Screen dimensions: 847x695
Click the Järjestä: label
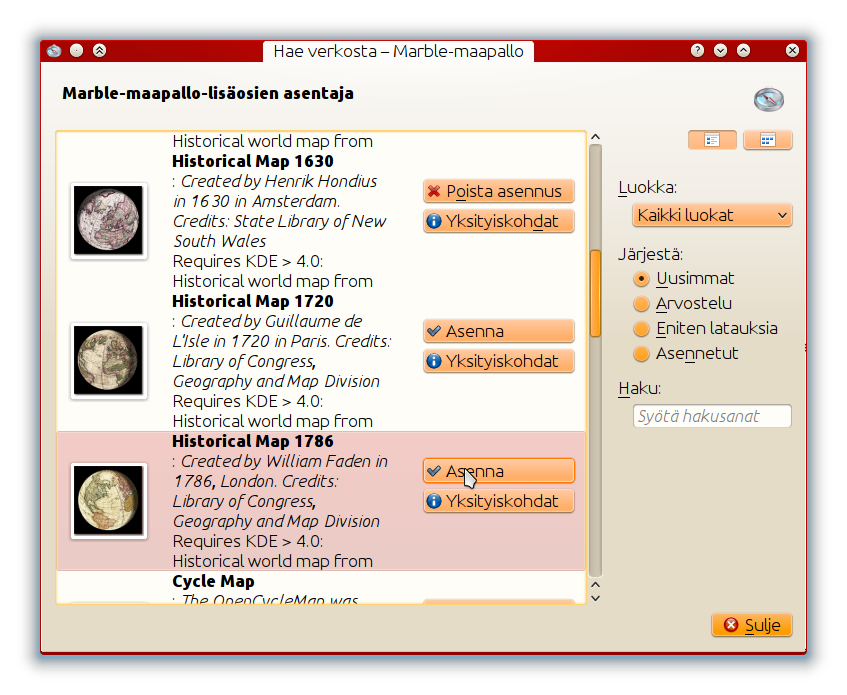pyautogui.click(x=650, y=254)
